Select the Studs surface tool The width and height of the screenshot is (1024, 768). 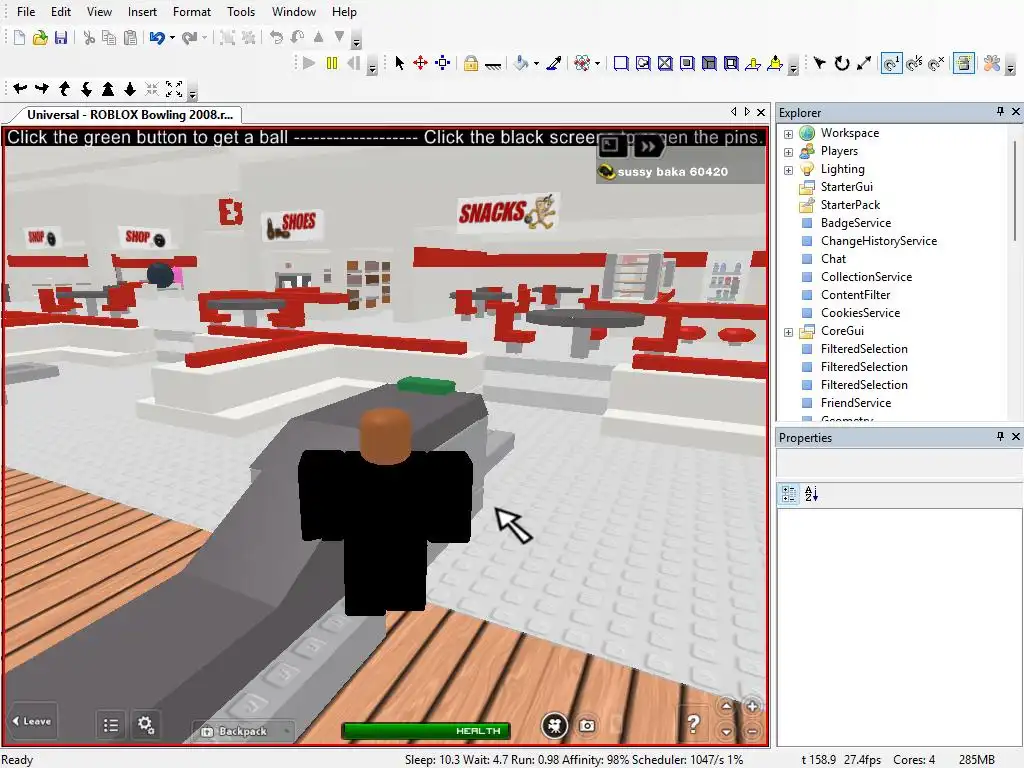coord(687,63)
